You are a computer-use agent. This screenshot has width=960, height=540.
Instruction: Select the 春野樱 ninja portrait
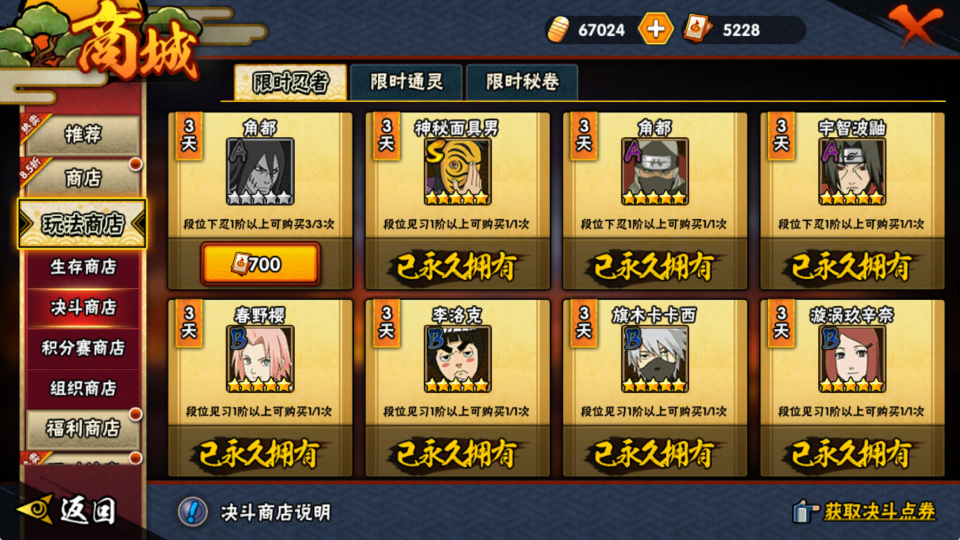tap(260, 359)
